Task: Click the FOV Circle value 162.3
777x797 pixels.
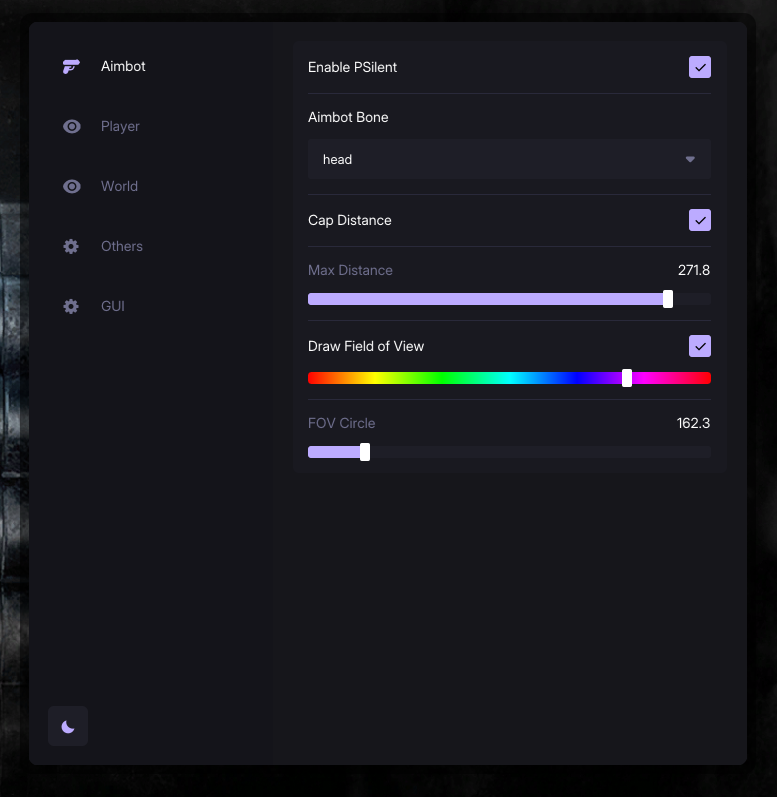Action: click(x=693, y=423)
